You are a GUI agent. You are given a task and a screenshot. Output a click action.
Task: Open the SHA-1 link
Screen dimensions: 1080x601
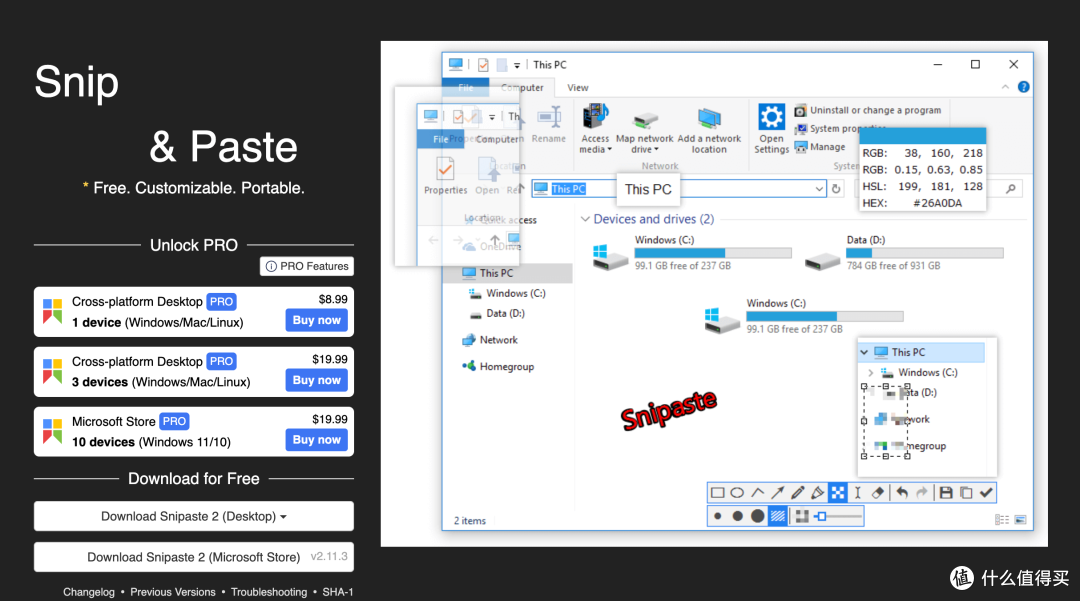[x=338, y=592]
